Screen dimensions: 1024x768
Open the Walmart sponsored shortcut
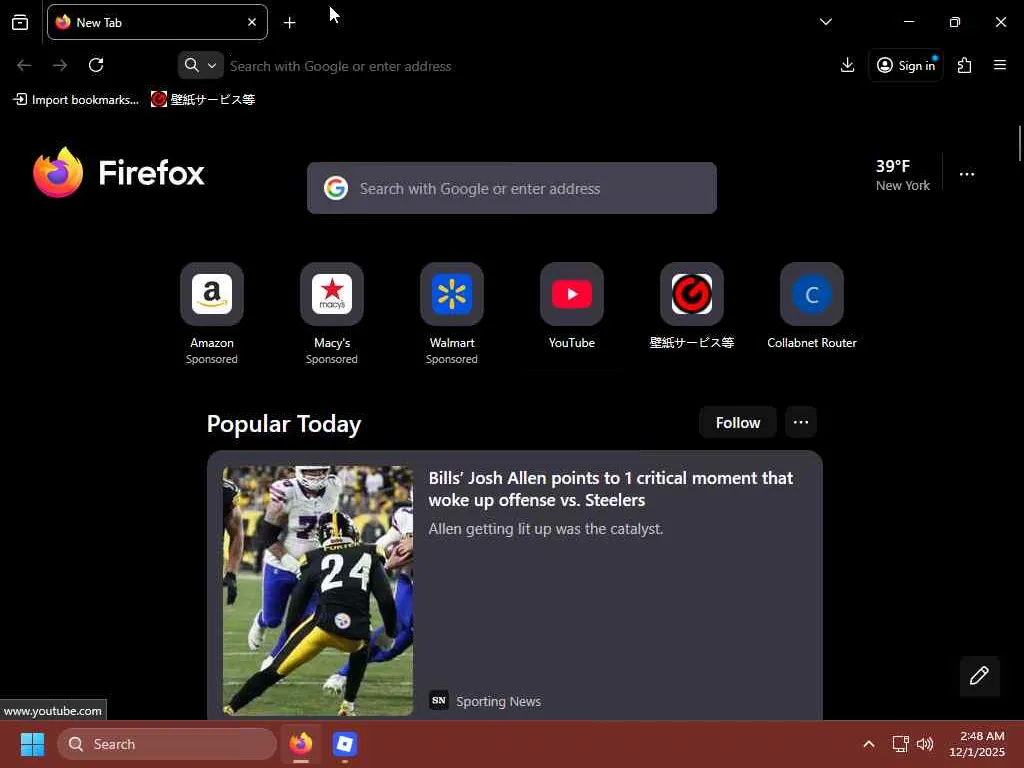tap(452, 313)
